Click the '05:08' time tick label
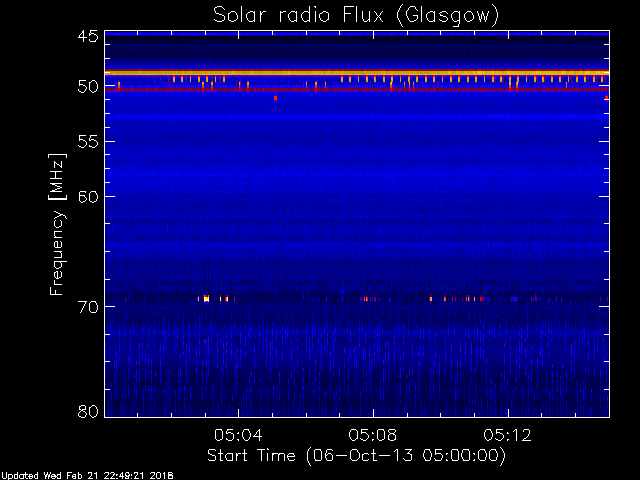 (373, 435)
